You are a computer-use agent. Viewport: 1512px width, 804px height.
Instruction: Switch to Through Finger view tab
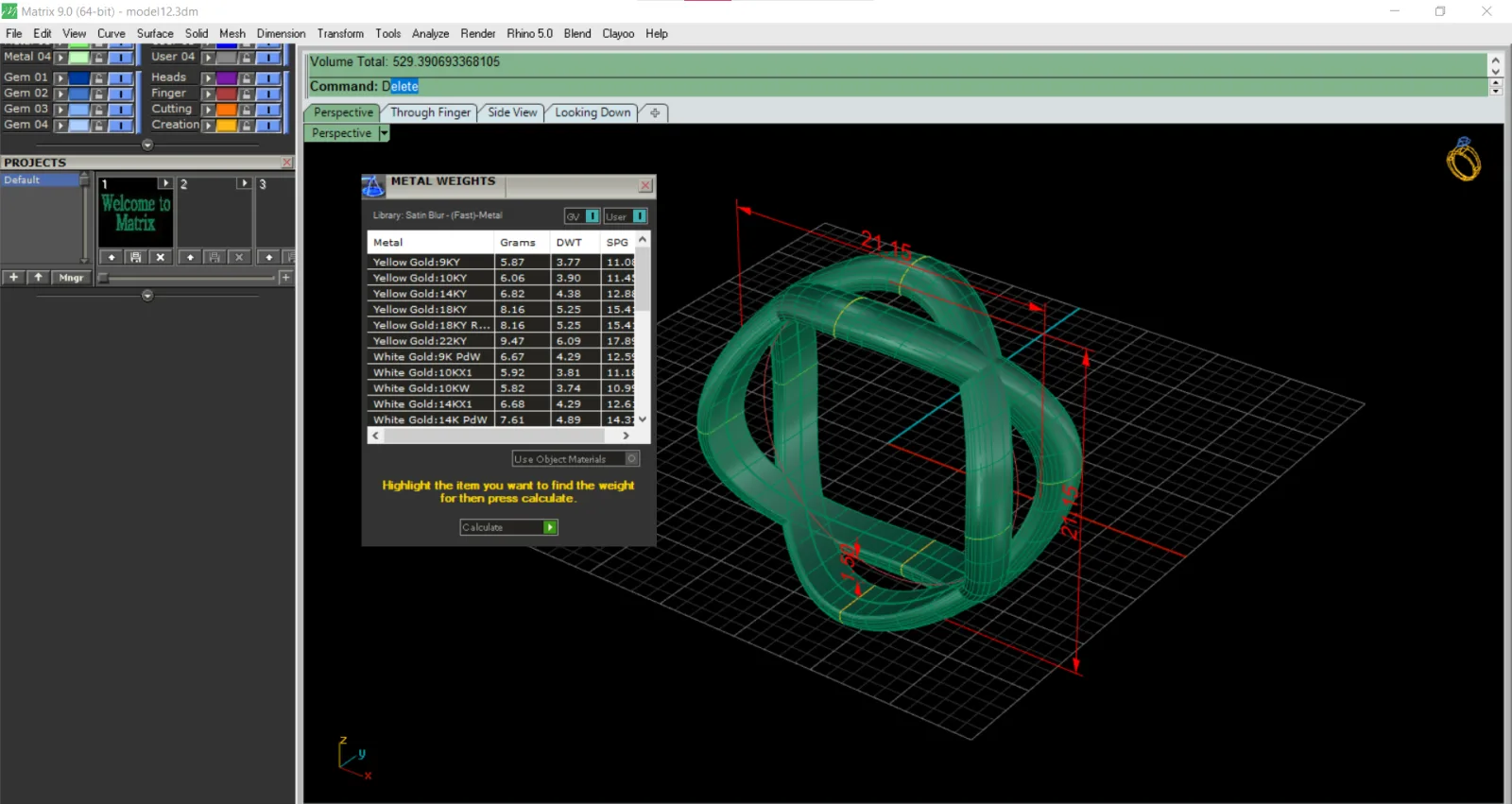tap(430, 112)
